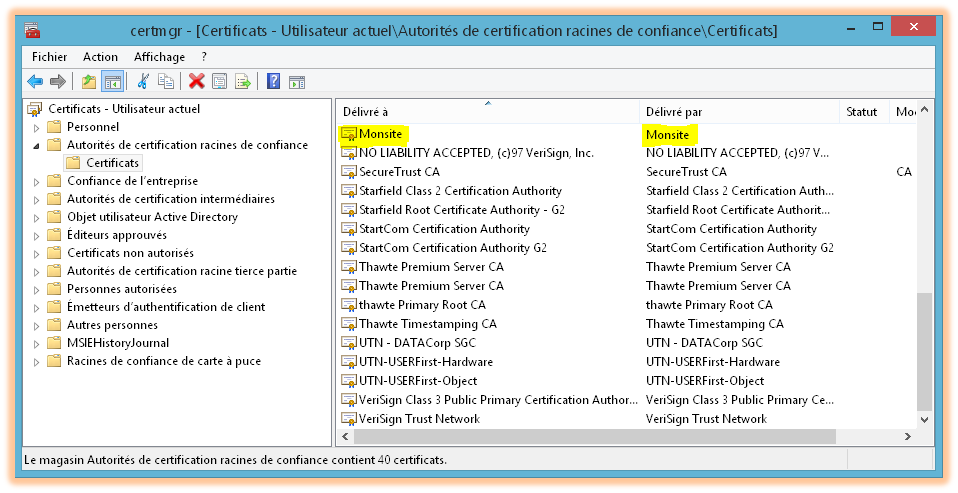Expand Autres personnes node
The image size is (958, 493).
(37, 326)
